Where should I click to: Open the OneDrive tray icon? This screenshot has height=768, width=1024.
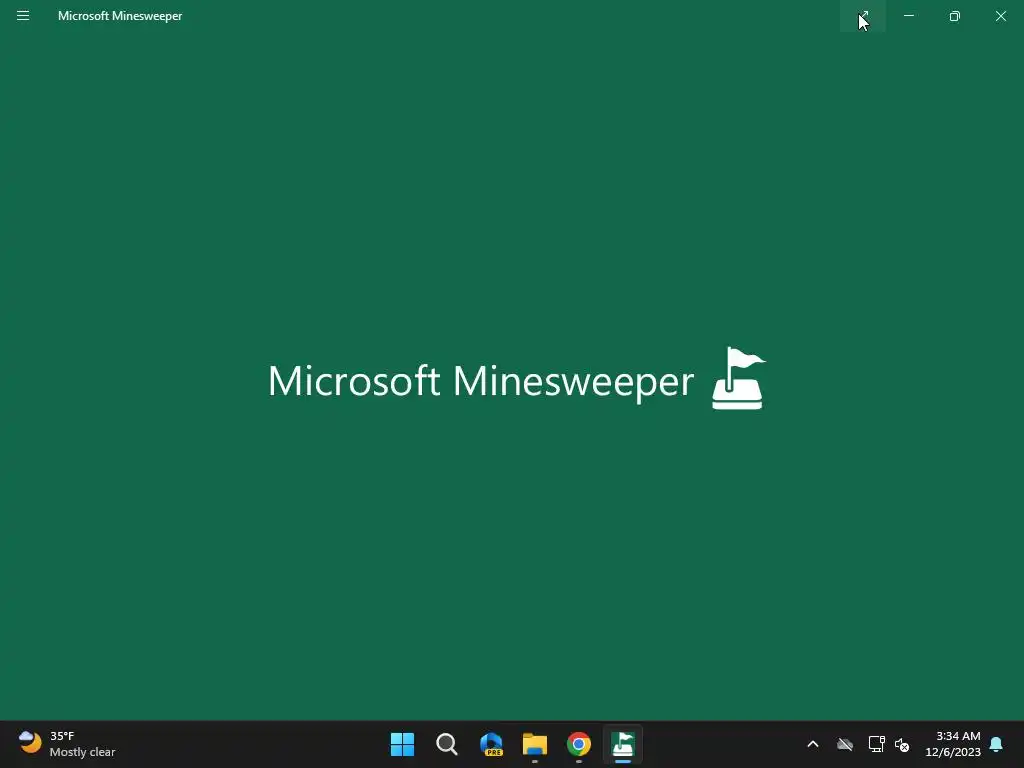(845, 744)
